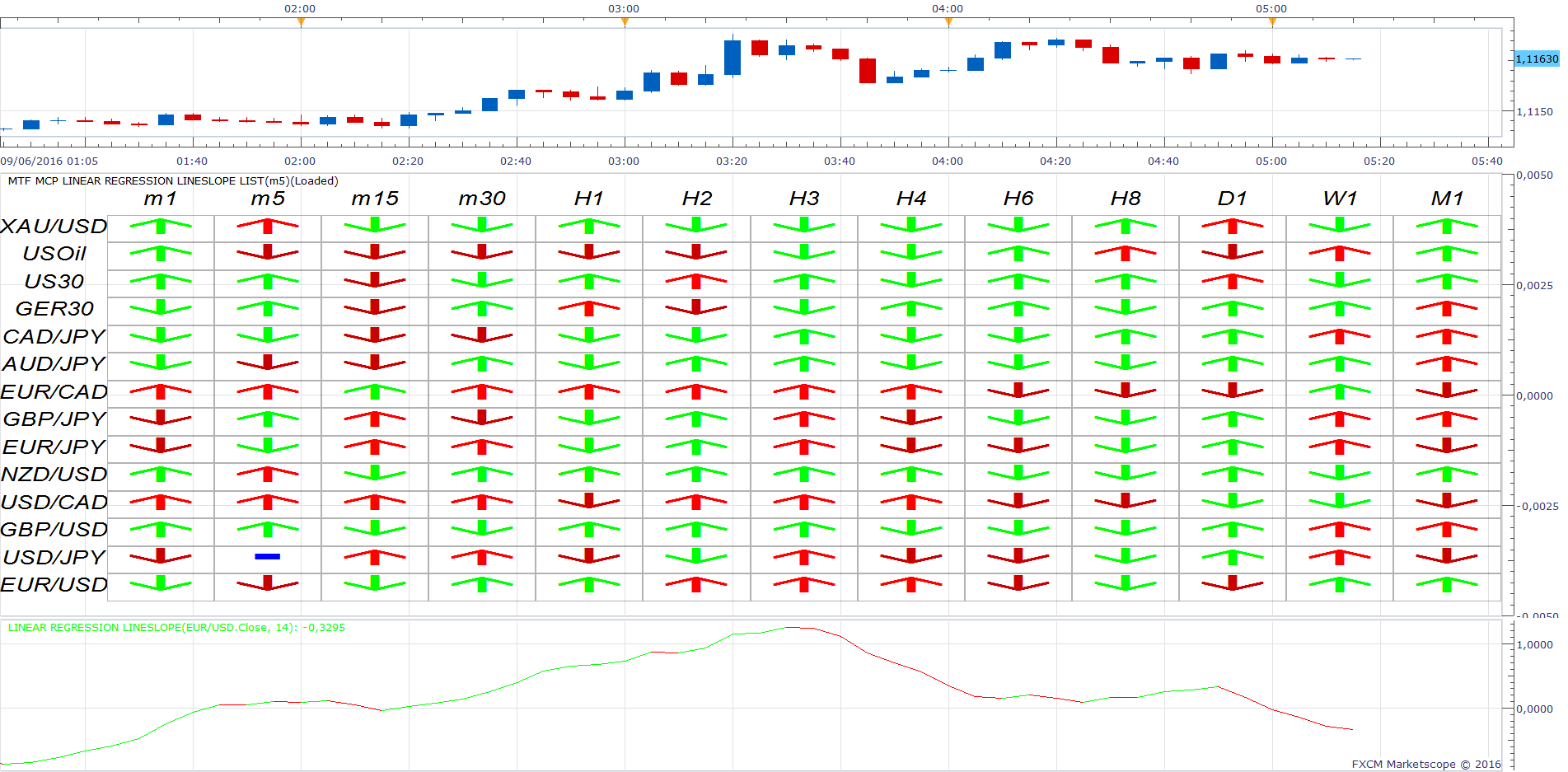Click the MTF MCP Linear Regression Lineslope List title
1568x772 pixels.
(173, 181)
